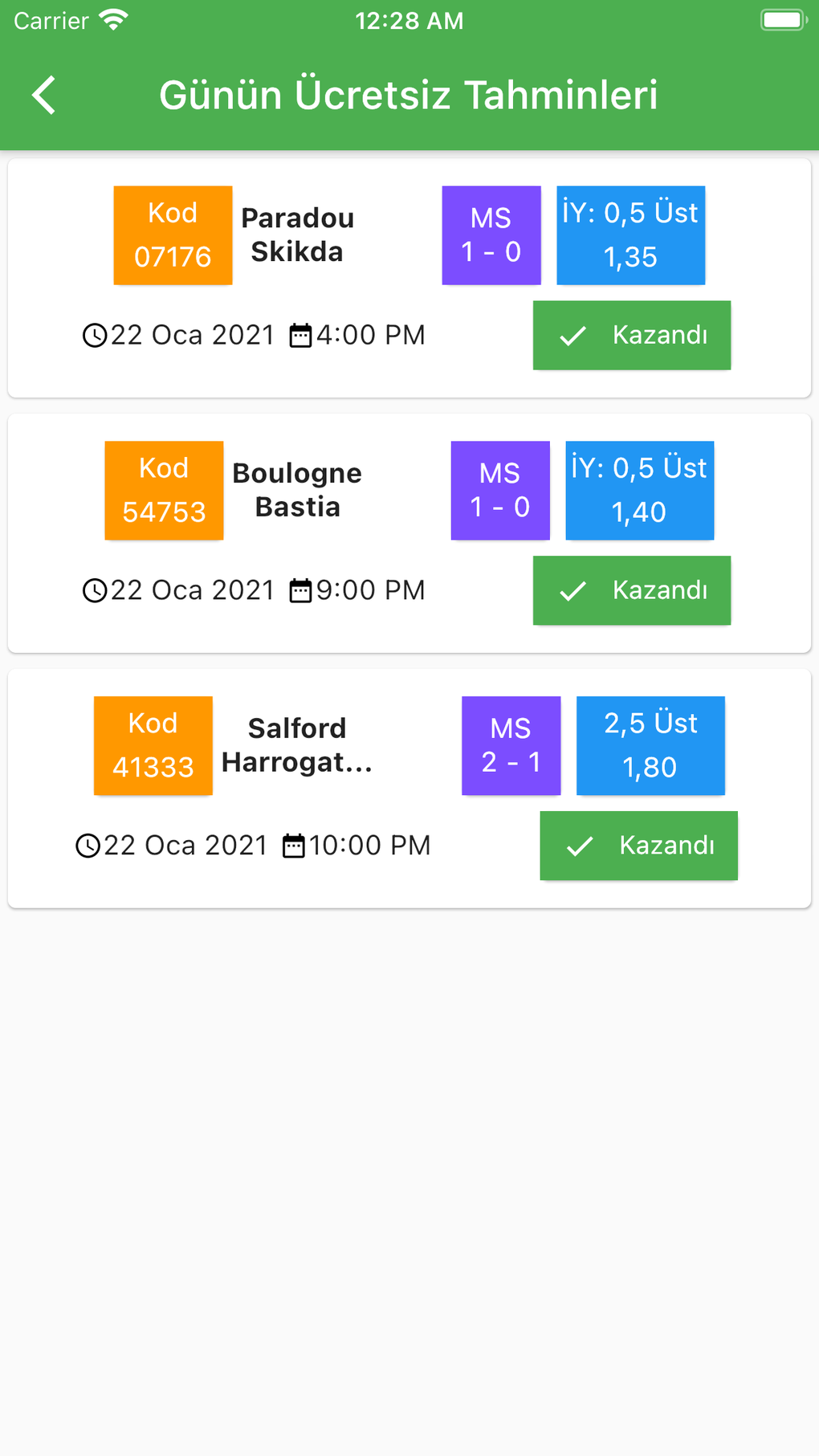The image size is (819, 1456).
Task: Click the clock icon on Paradou card
Action: tap(95, 336)
